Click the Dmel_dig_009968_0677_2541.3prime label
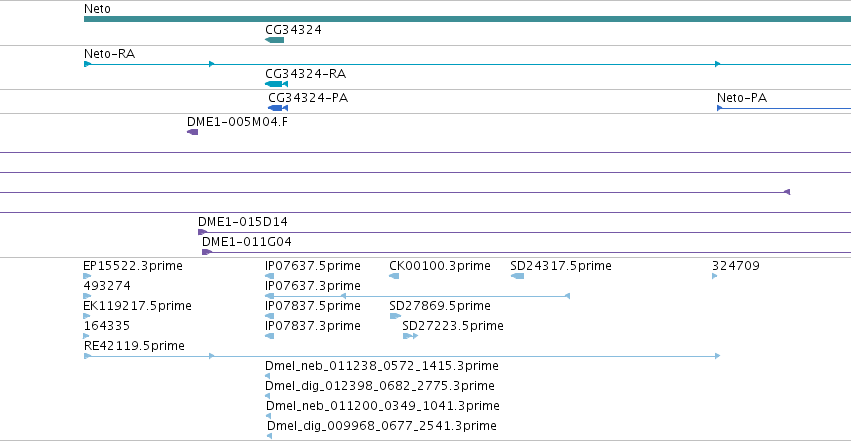Image resolution: width=851 pixels, height=441 pixels. click(382, 426)
